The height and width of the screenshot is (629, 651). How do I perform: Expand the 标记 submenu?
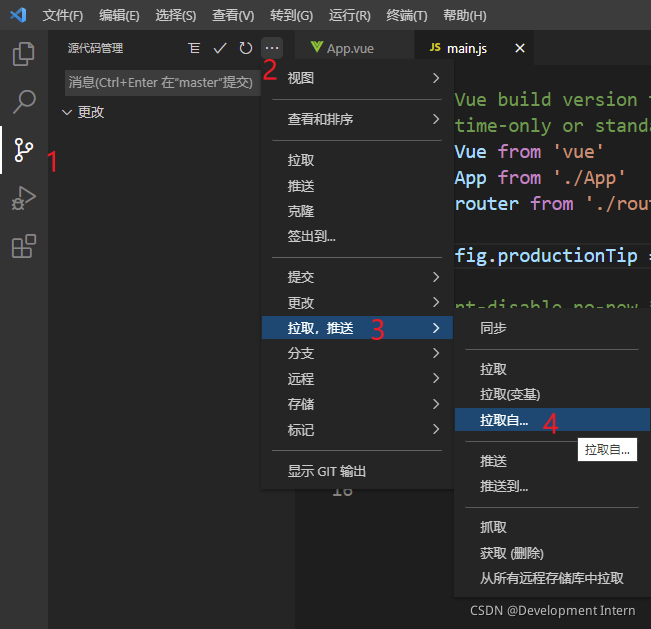[x=357, y=430]
